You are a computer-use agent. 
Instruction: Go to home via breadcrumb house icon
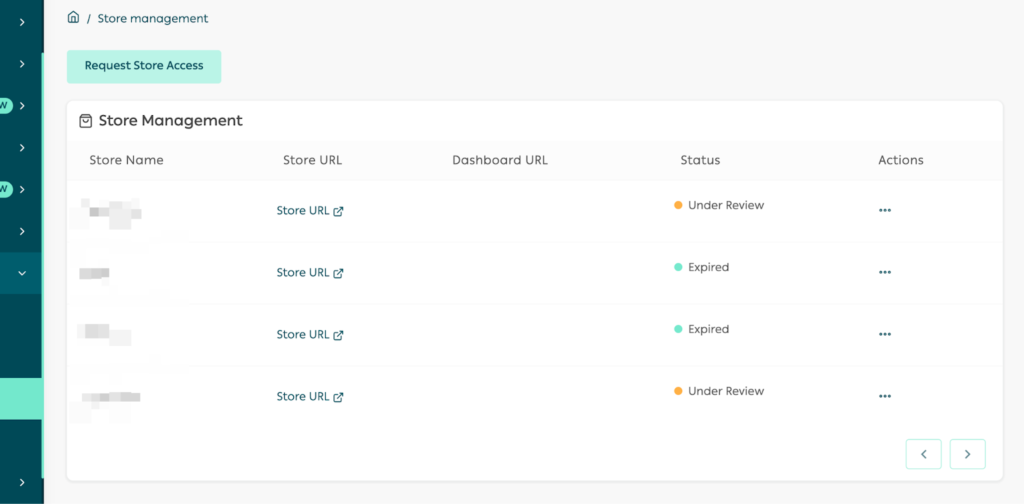click(x=73, y=18)
